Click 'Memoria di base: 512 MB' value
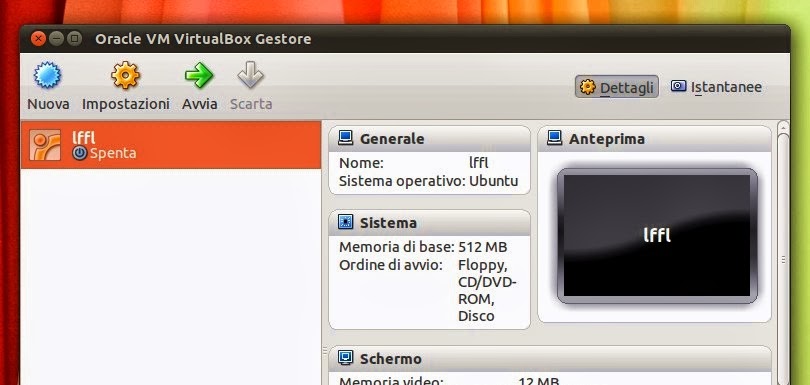 coord(482,247)
